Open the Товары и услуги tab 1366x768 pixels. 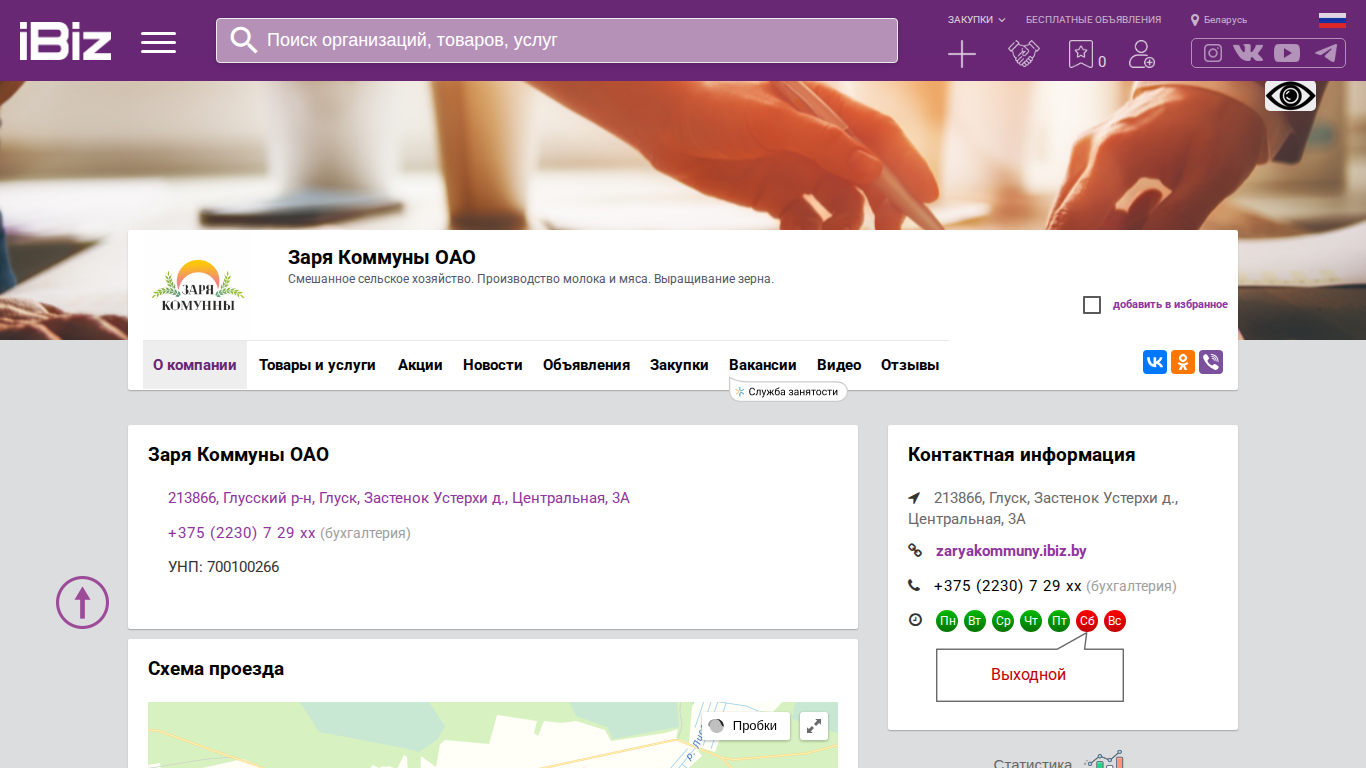(x=317, y=365)
